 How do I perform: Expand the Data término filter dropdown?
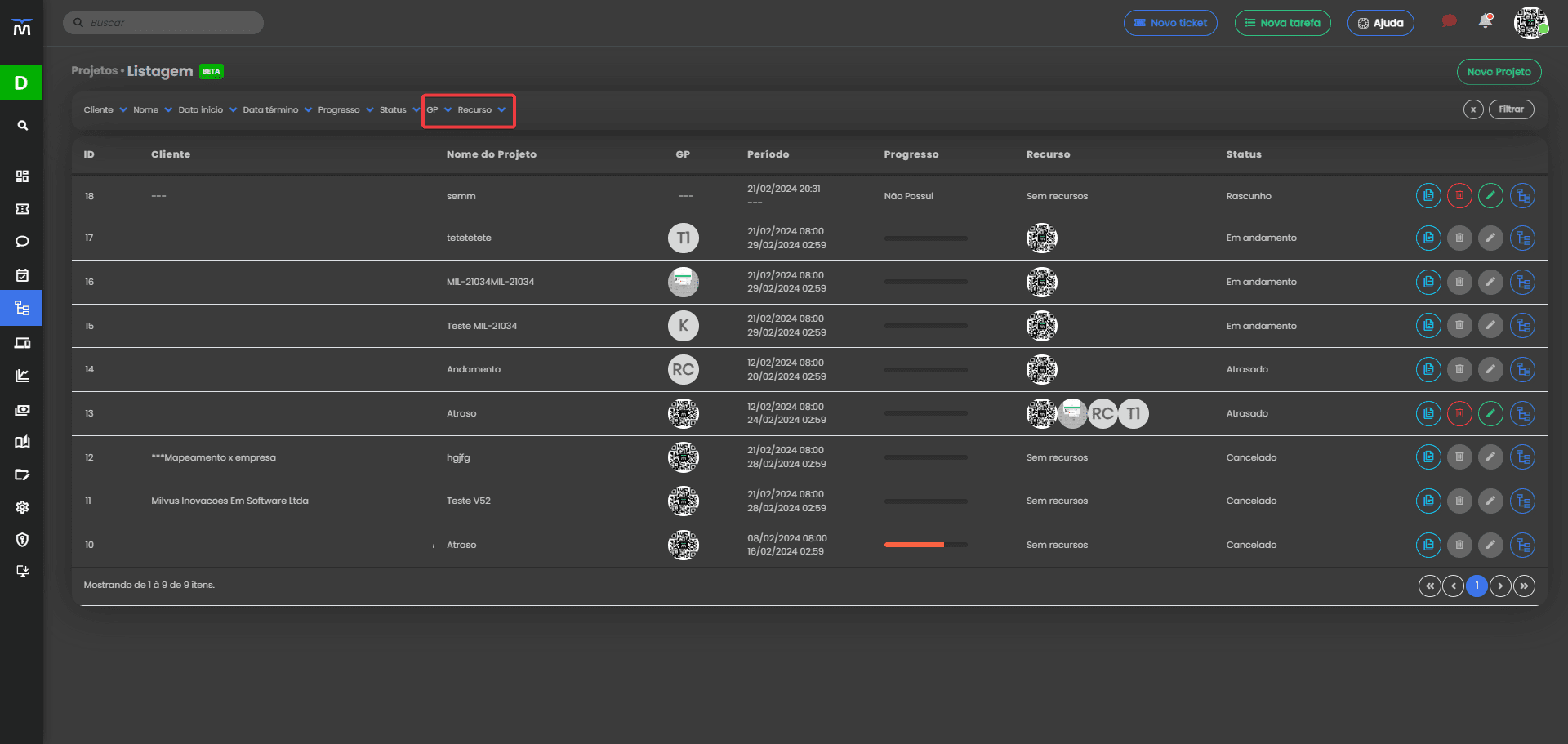coord(278,110)
